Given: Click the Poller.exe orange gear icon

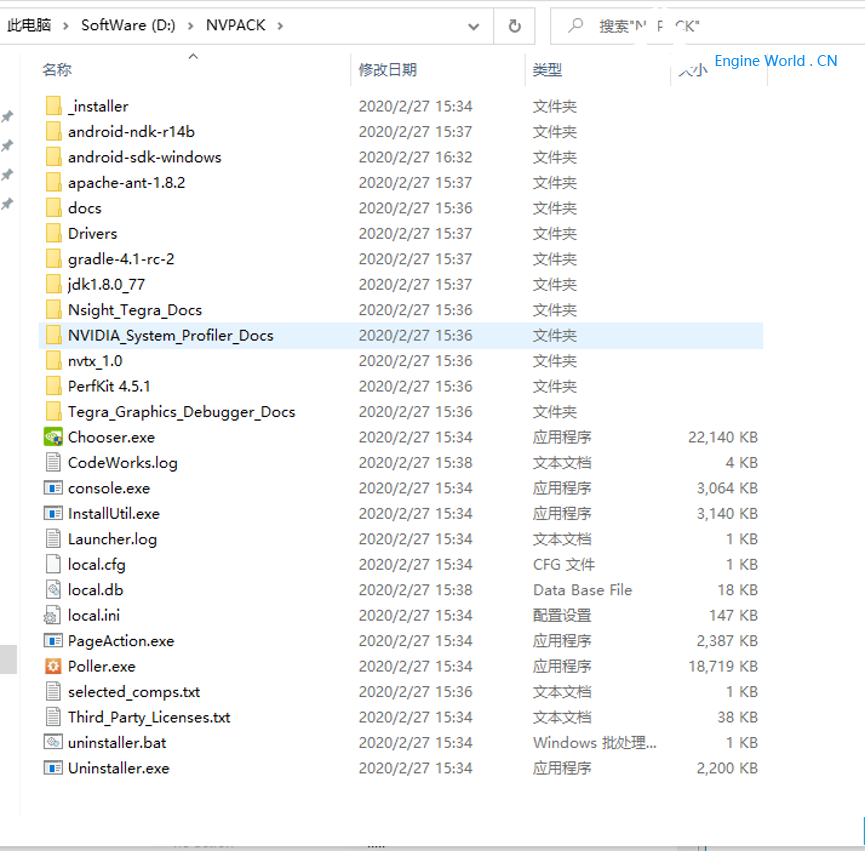Looking at the screenshot, I should (53, 666).
